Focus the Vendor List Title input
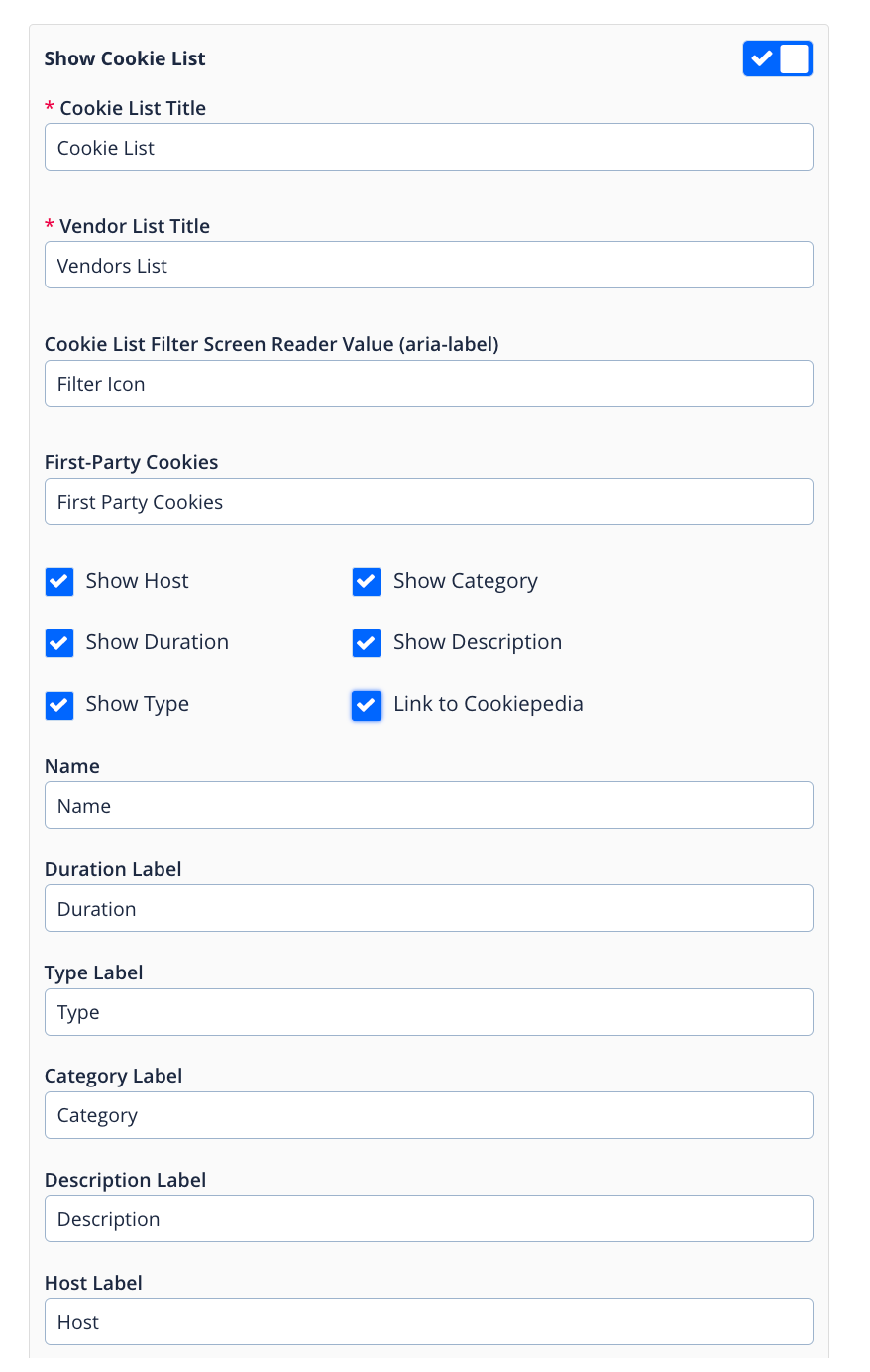Screen dimensions: 870x1372 coord(428,266)
